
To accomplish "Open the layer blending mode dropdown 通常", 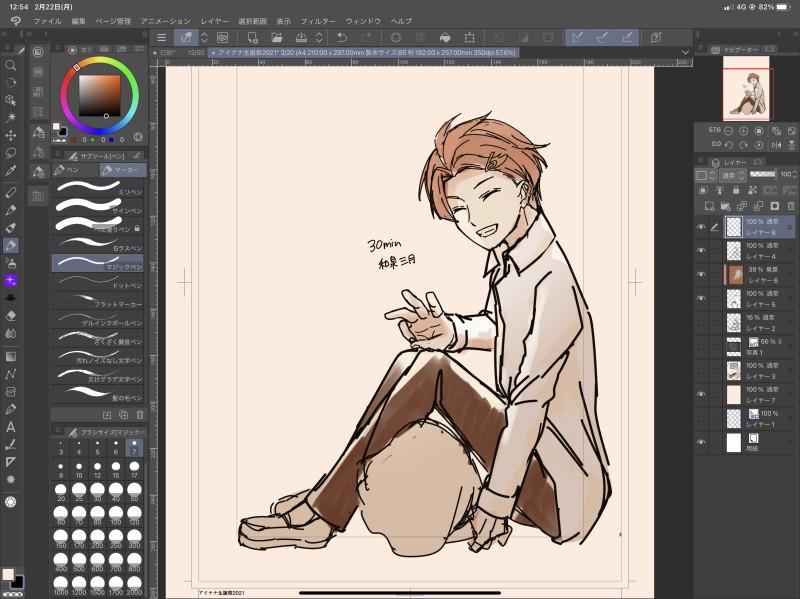I will (731, 175).
